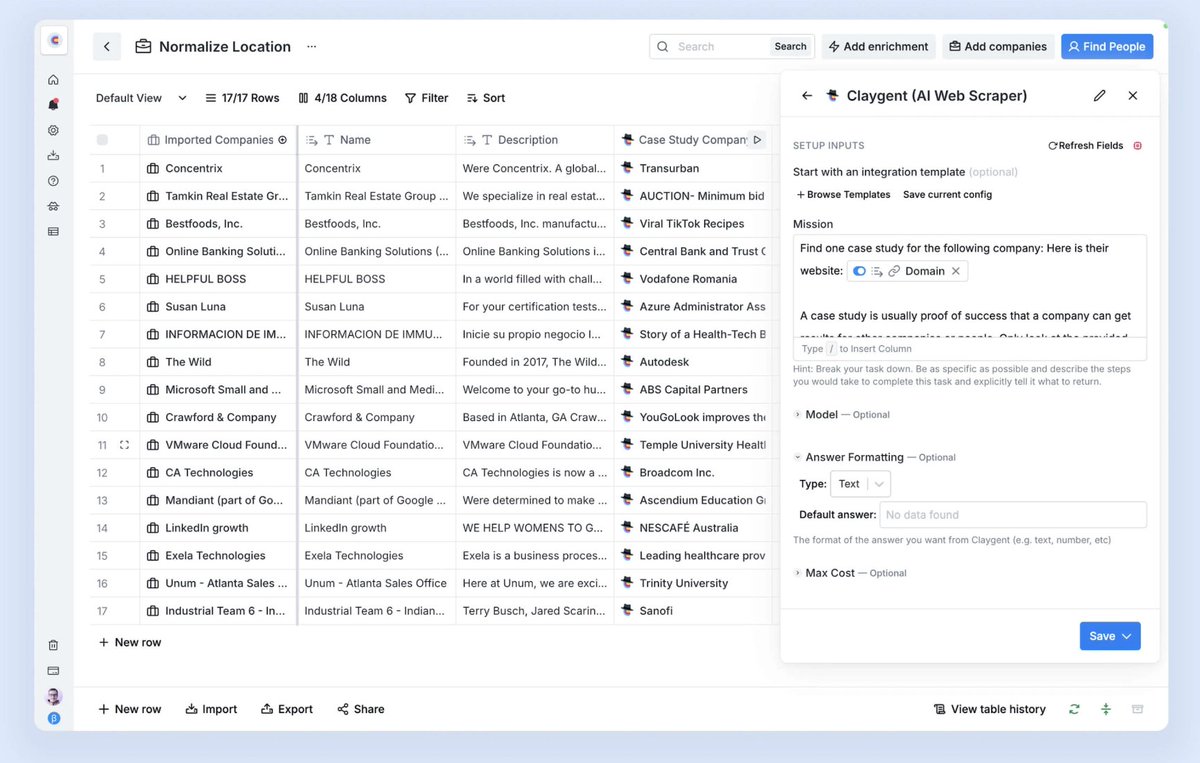This screenshot has height=763, width=1200.
Task: Click the run arrow on Case Study column header
Action: click(x=757, y=140)
